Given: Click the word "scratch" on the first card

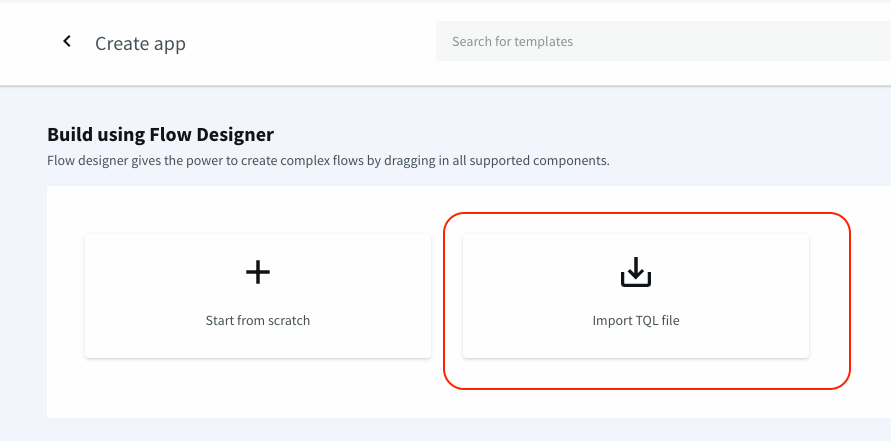Looking at the screenshot, I should (290, 321).
